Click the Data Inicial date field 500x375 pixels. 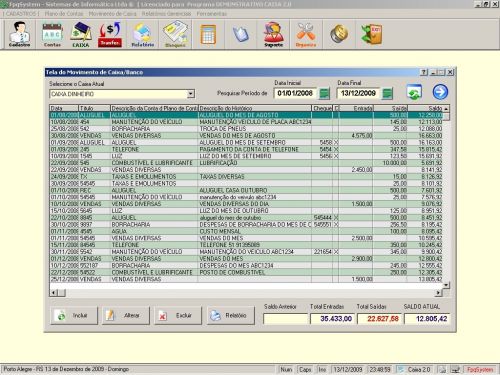point(295,93)
